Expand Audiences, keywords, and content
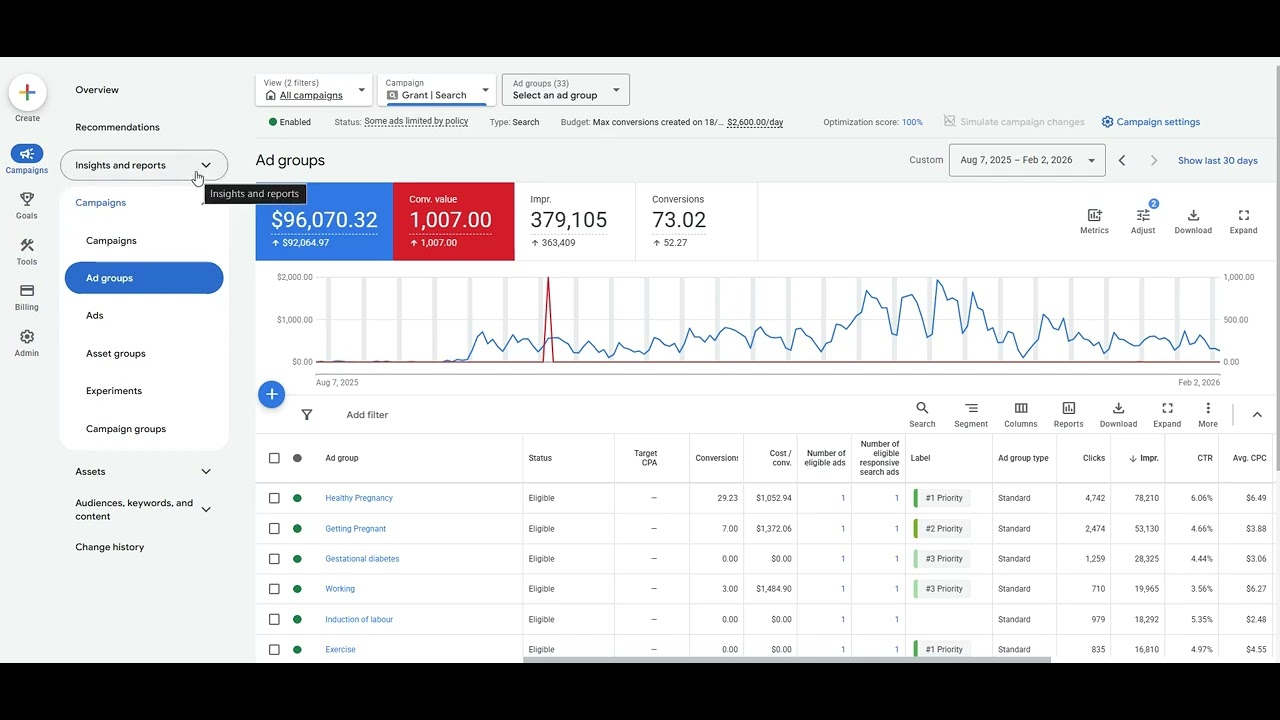 click(x=144, y=509)
